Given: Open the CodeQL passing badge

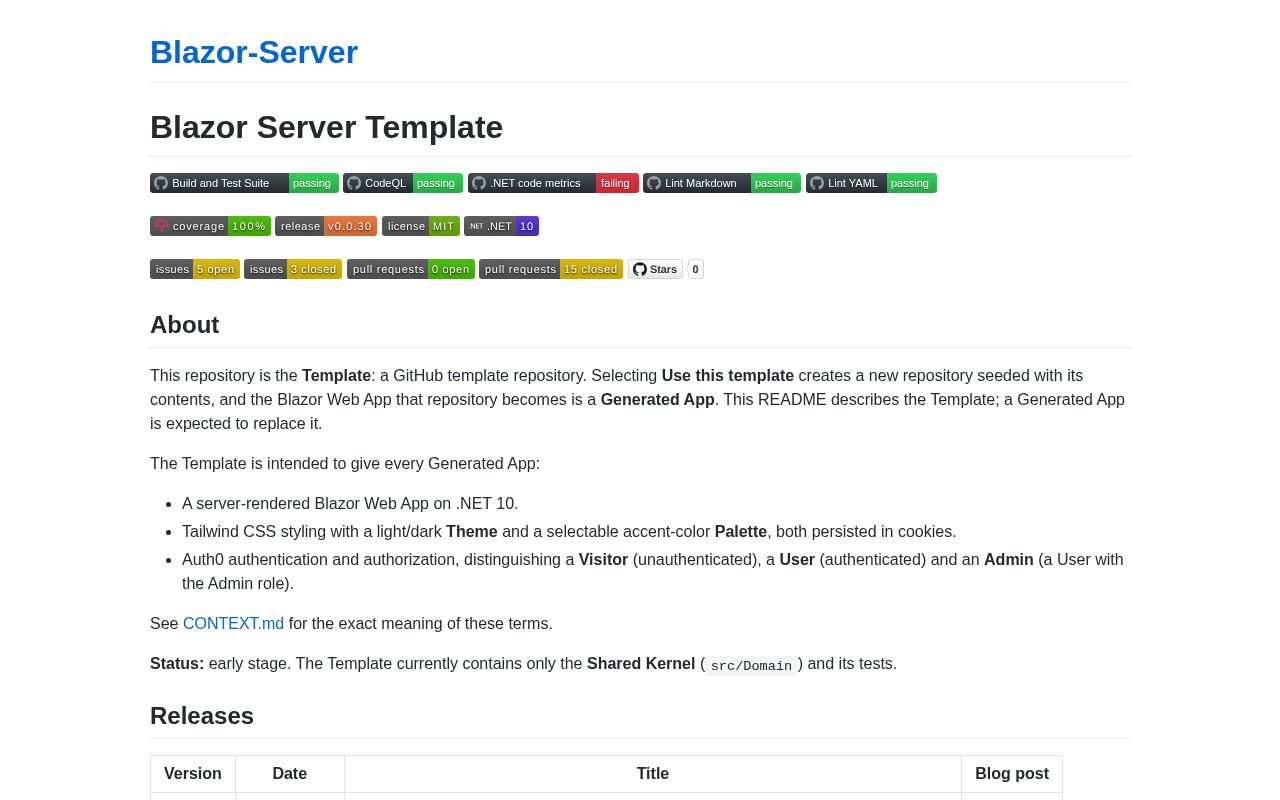Looking at the screenshot, I should click(403, 183).
